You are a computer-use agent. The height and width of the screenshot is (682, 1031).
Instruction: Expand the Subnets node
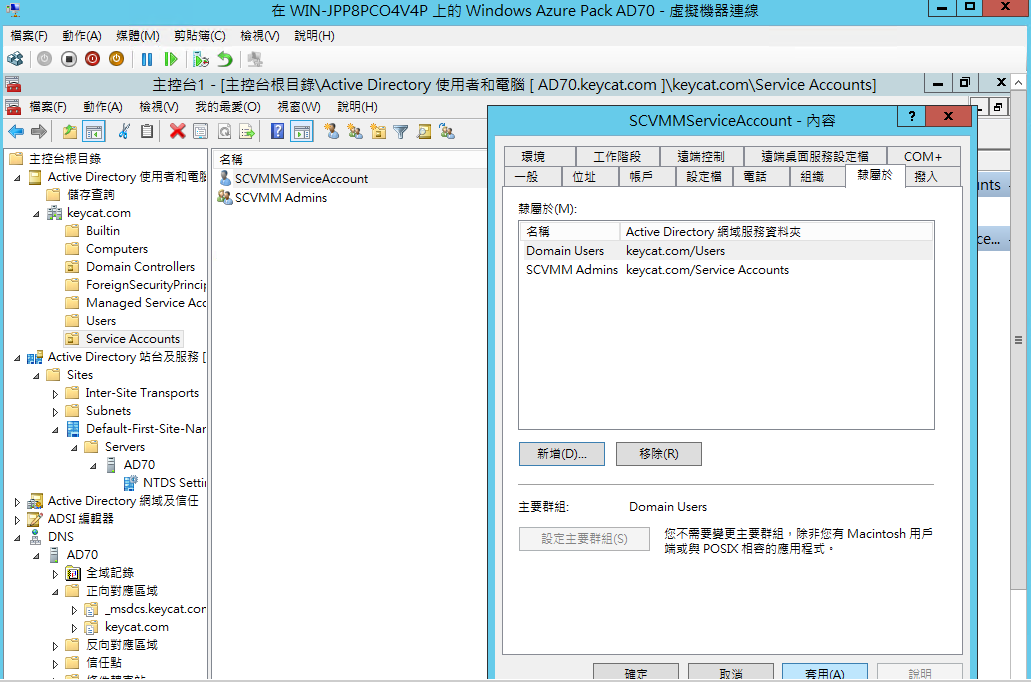pos(55,412)
